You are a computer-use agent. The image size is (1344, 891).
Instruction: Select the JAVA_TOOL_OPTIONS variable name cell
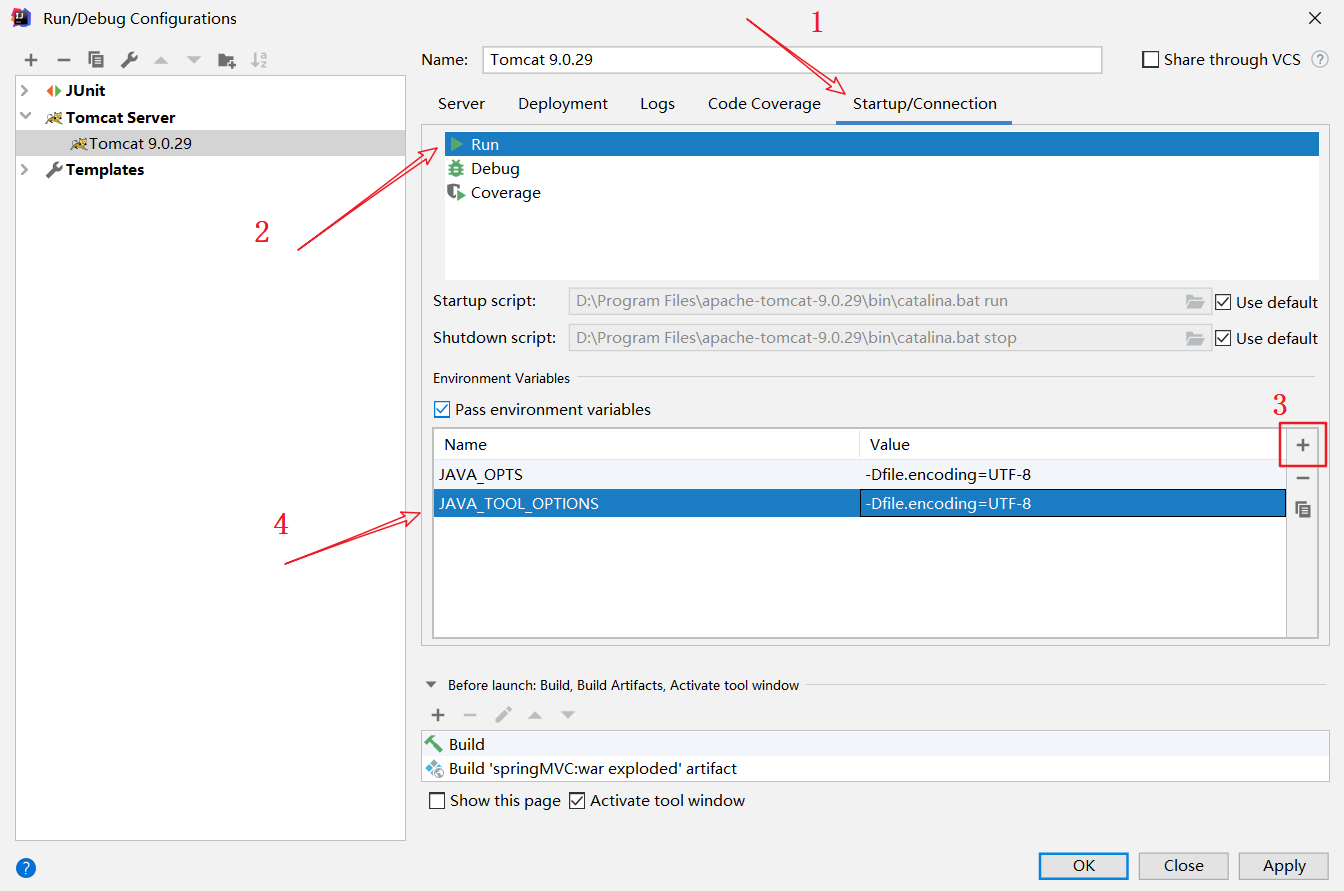point(647,503)
